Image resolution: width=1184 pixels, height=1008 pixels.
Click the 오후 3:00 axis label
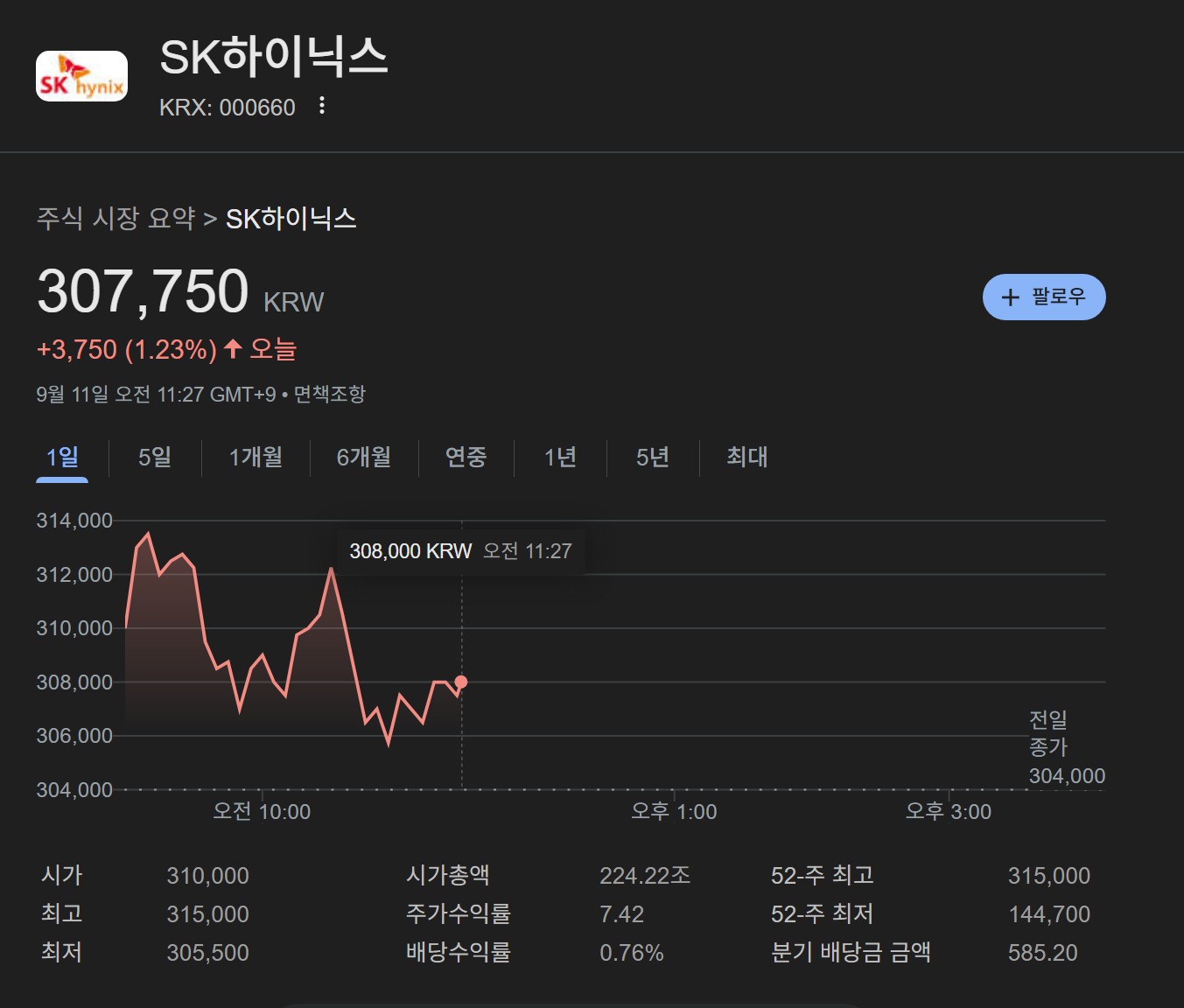point(949,812)
